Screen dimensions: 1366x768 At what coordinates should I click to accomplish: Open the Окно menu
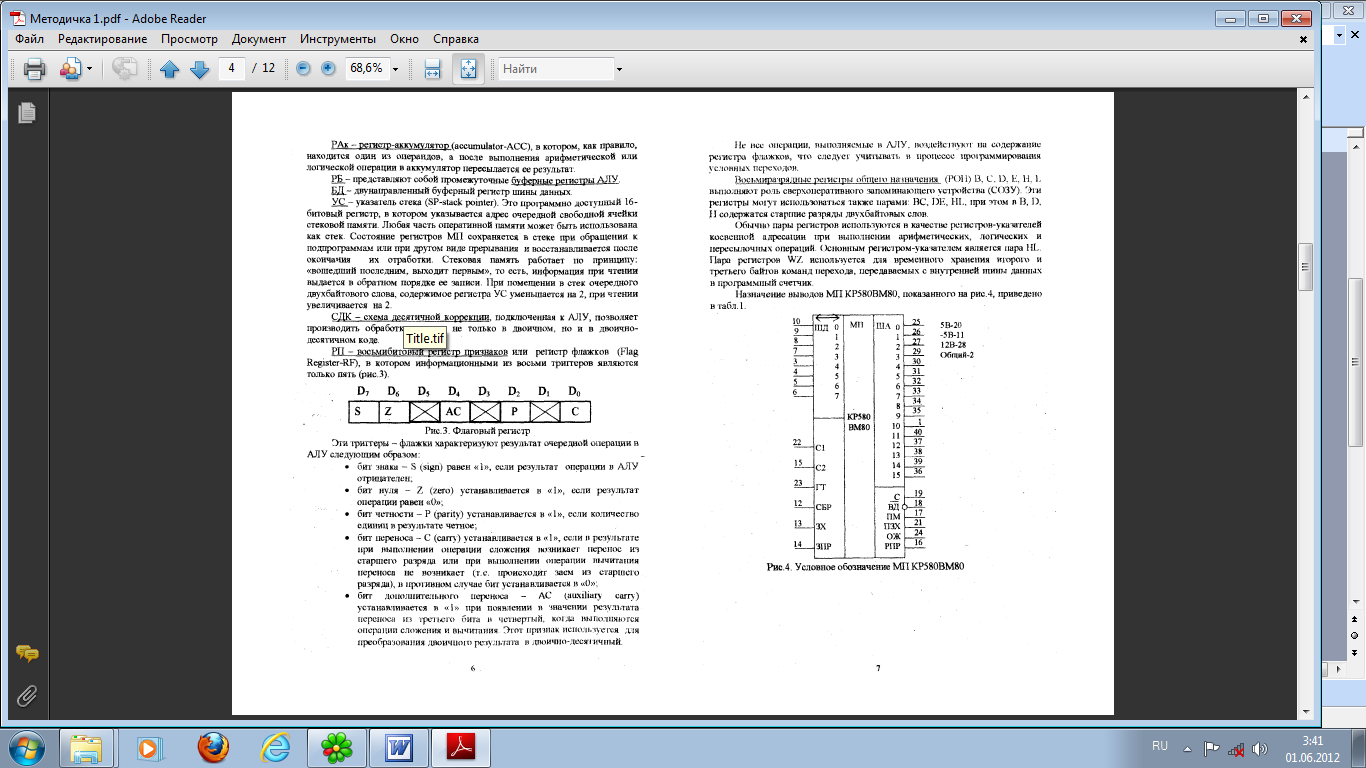tap(405, 39)
